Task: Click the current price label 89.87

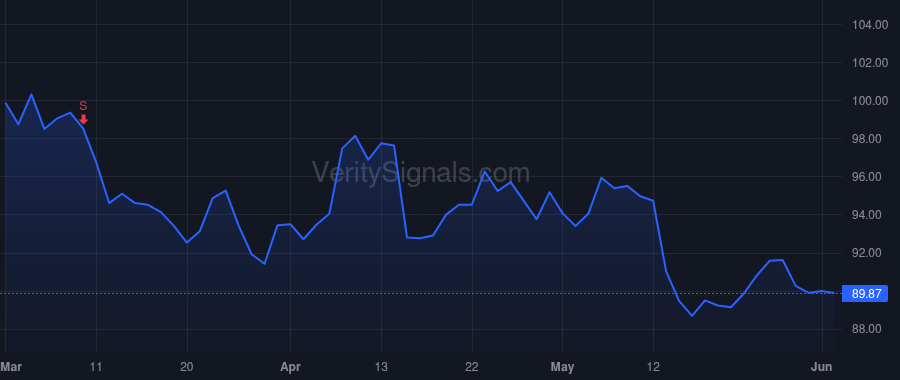Action: point(865,293)
